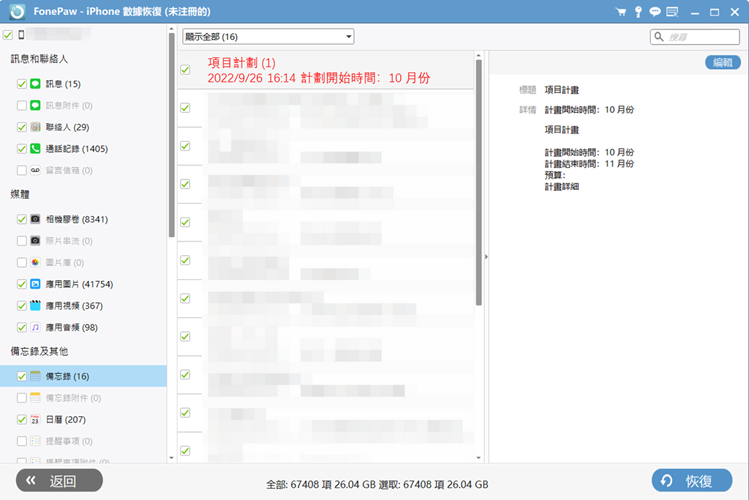This screenshot has height=500, width=749.
Task: Open the 顯示全部 (16) filter dropdown
Action: 268,37
